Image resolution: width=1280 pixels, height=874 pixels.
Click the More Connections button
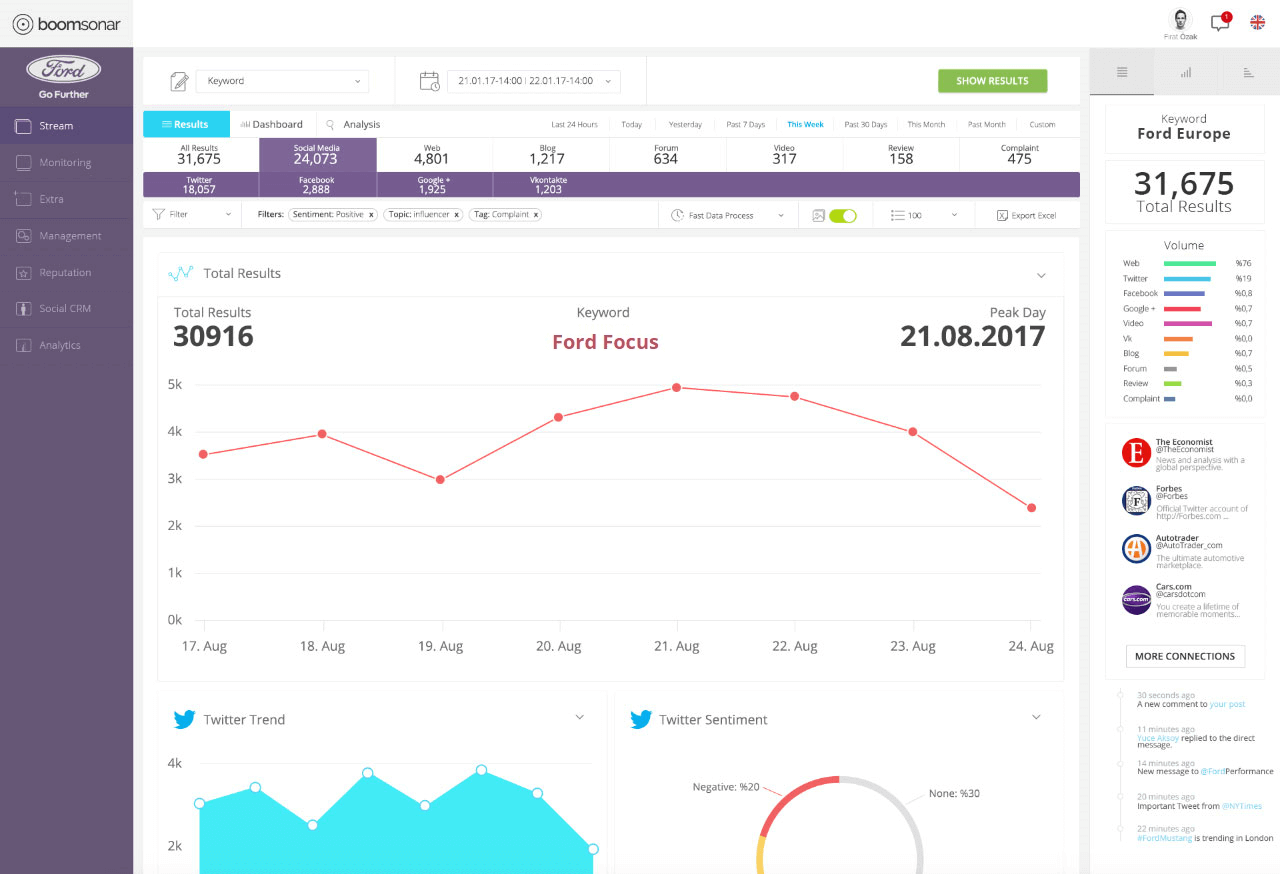(x=1185, y=656)
